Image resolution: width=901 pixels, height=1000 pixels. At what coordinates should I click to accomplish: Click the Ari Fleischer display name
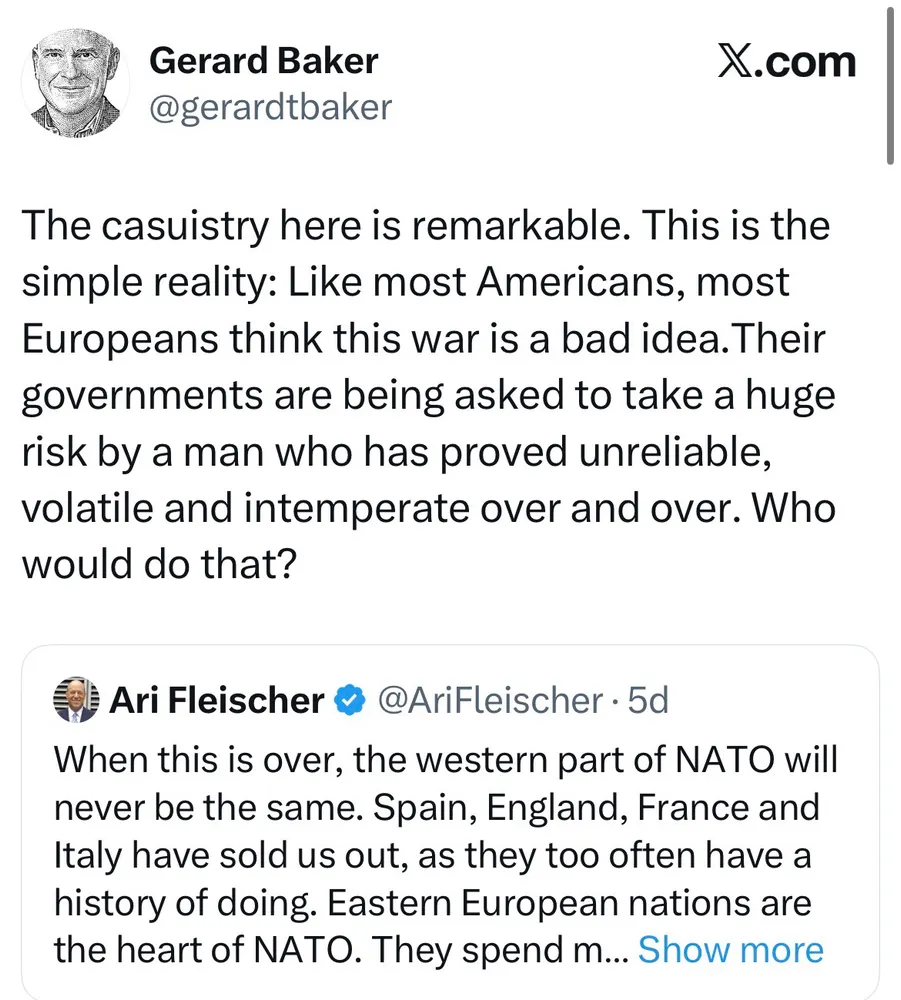point(217,701)
